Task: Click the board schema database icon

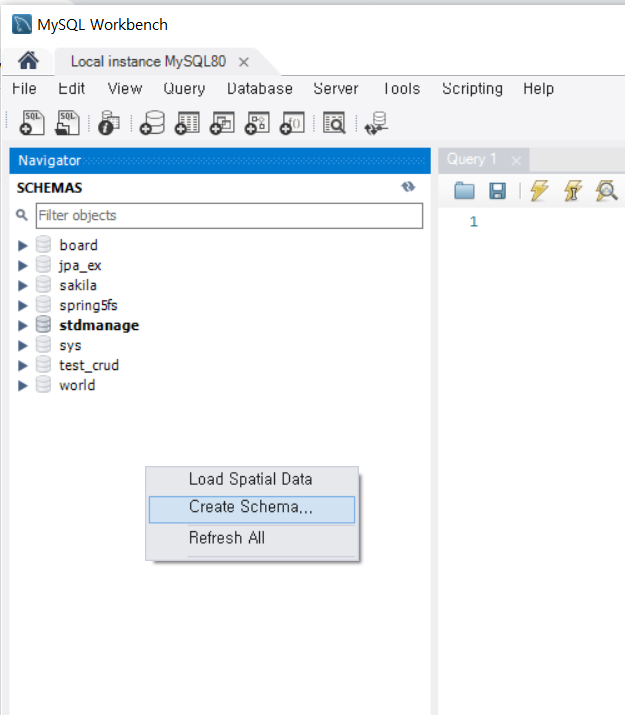Action: [43, 244]
